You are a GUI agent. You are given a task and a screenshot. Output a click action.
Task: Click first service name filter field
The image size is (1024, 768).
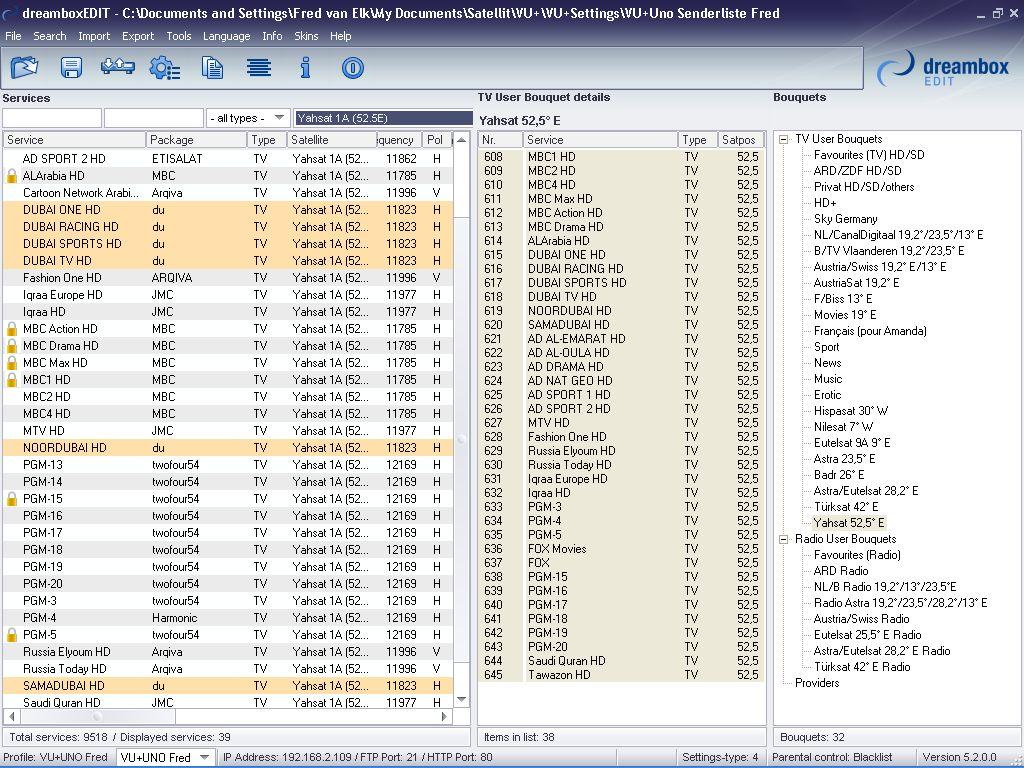(52, 118)
